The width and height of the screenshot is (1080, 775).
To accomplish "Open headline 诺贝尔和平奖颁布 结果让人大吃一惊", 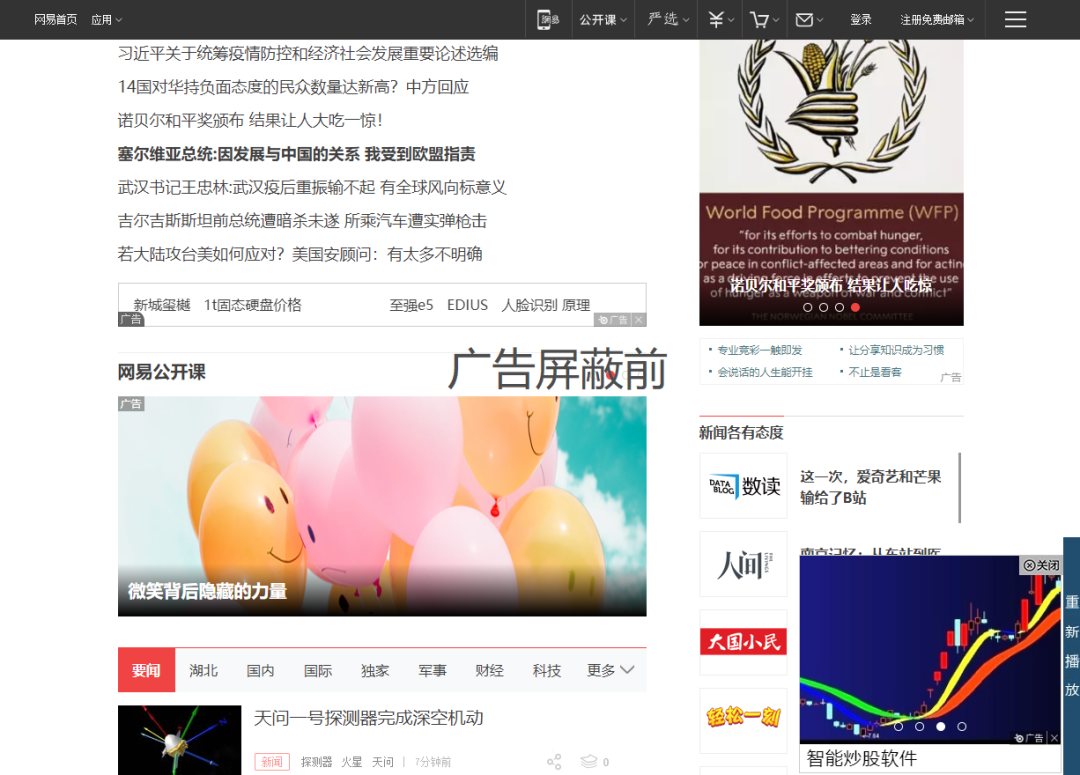I will 250,121.
